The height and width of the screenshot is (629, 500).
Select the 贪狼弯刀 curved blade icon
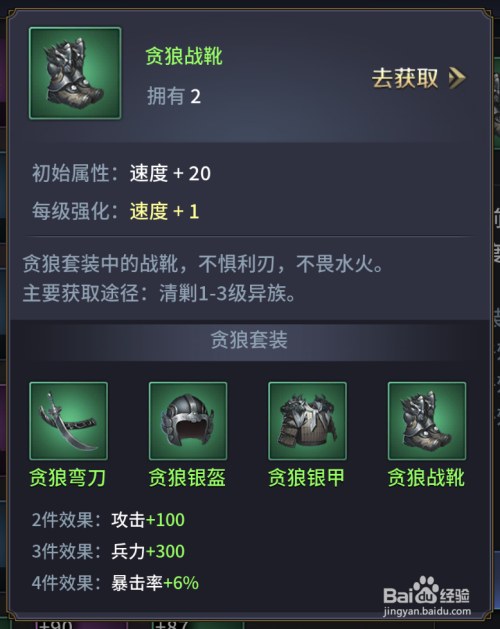(69, 421)
